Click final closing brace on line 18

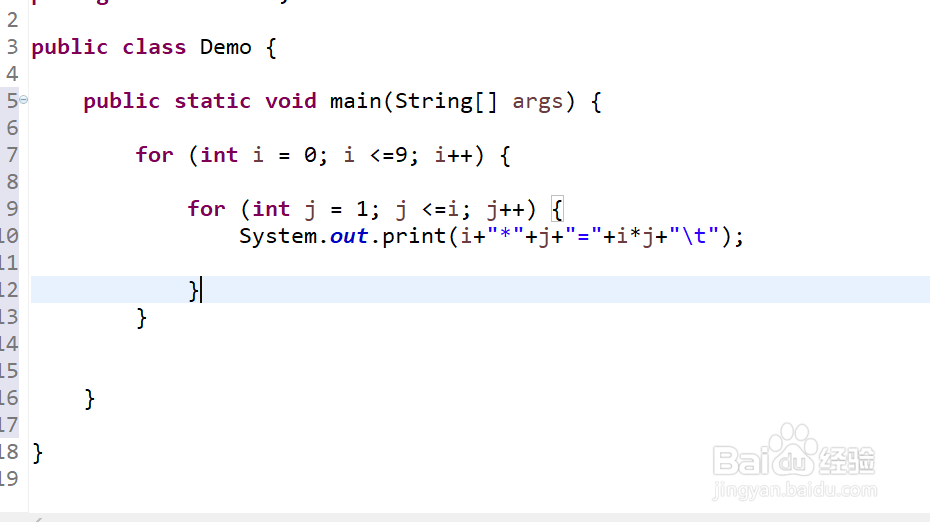pos(37,453)
